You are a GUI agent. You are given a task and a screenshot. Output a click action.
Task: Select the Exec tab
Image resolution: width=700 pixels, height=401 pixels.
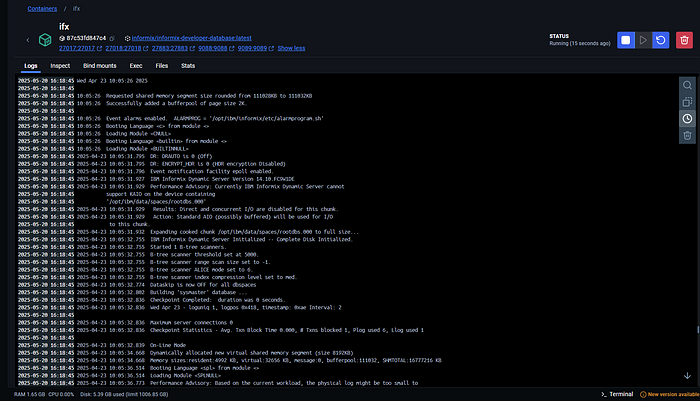click(x=138, y=66)
